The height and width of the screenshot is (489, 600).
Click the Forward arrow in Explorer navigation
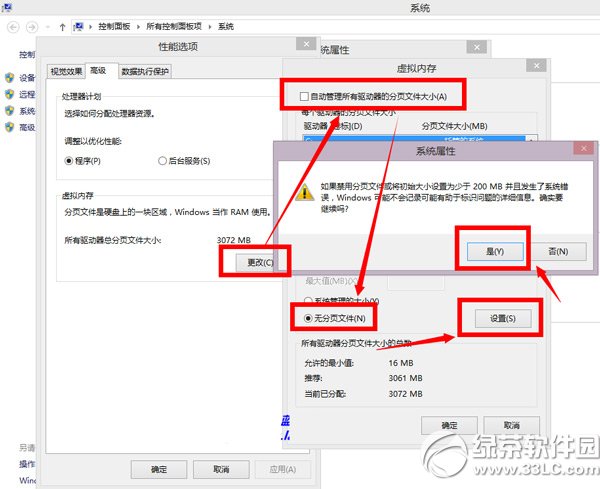click(32, 27)
